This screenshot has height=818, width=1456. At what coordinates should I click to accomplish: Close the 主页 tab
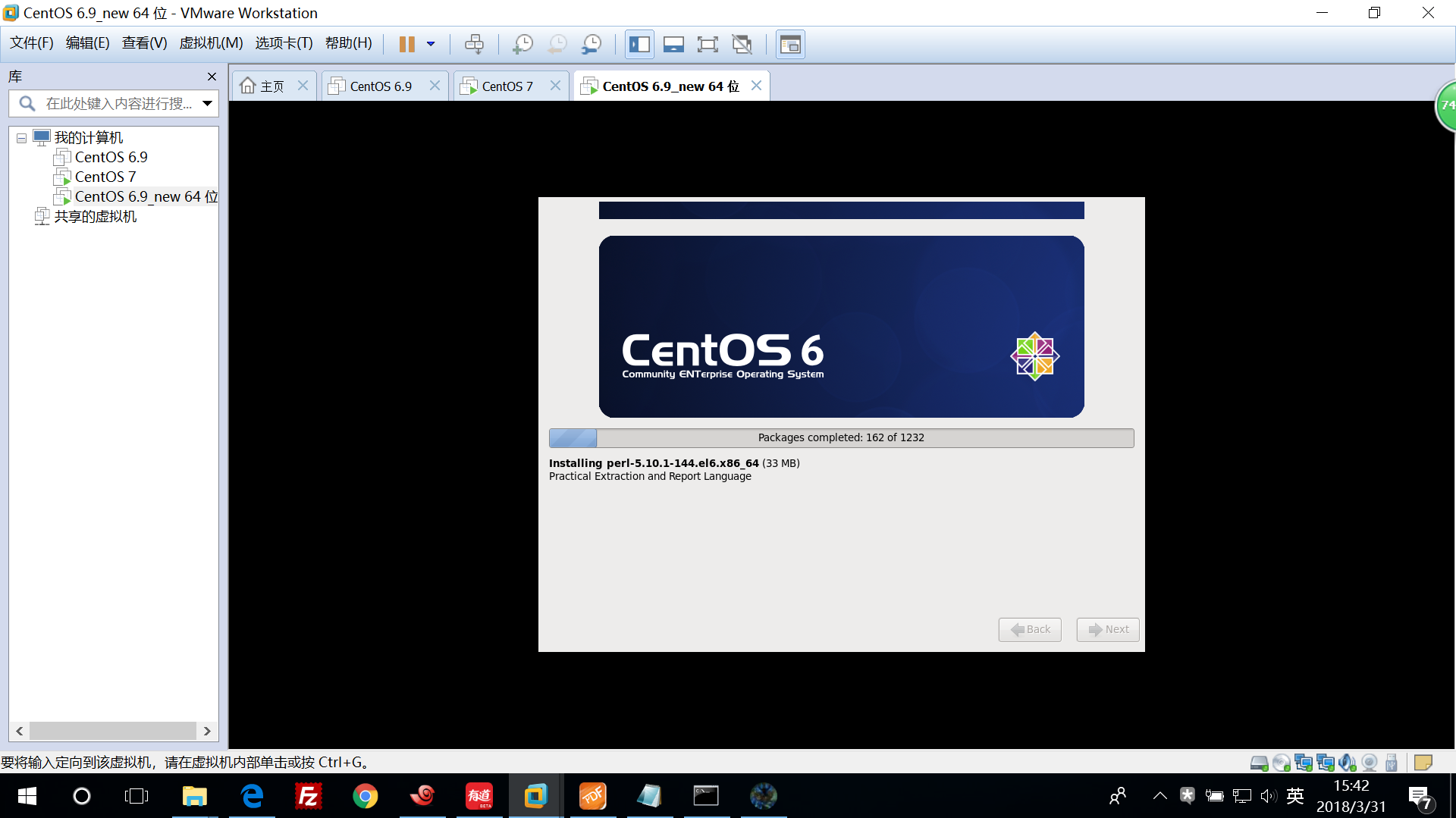pos(303,86)
